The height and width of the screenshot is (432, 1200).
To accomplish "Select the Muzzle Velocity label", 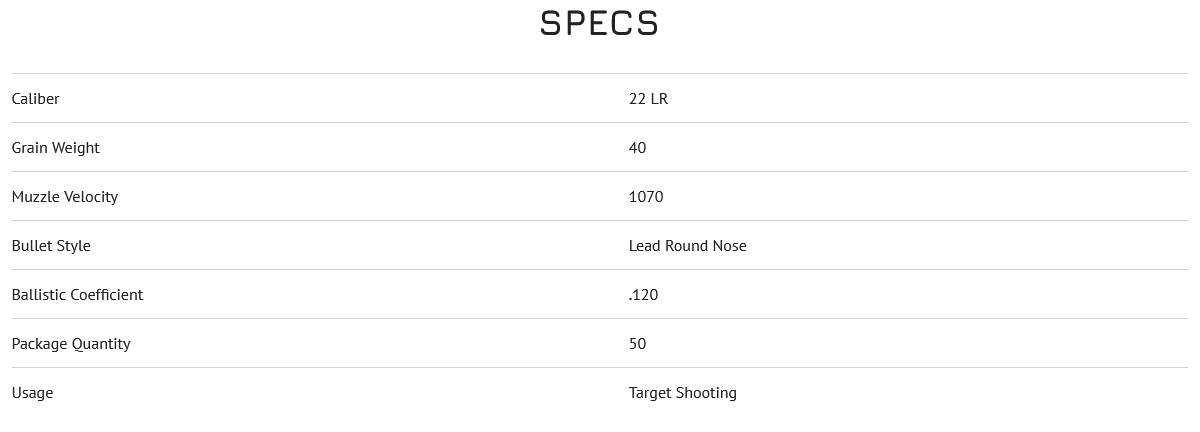I will coord(65,197).
